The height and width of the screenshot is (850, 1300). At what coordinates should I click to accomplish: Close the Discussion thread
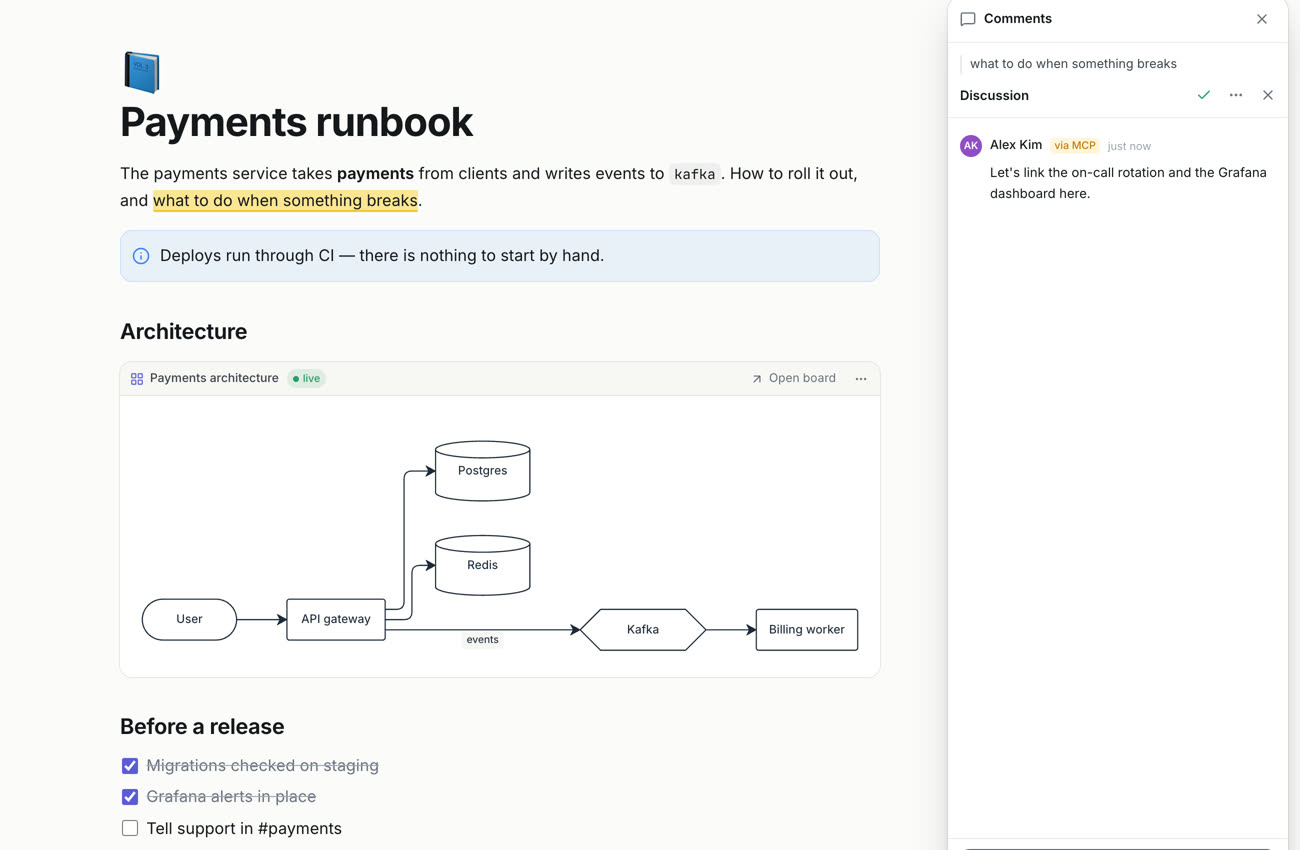(1268, 95)
